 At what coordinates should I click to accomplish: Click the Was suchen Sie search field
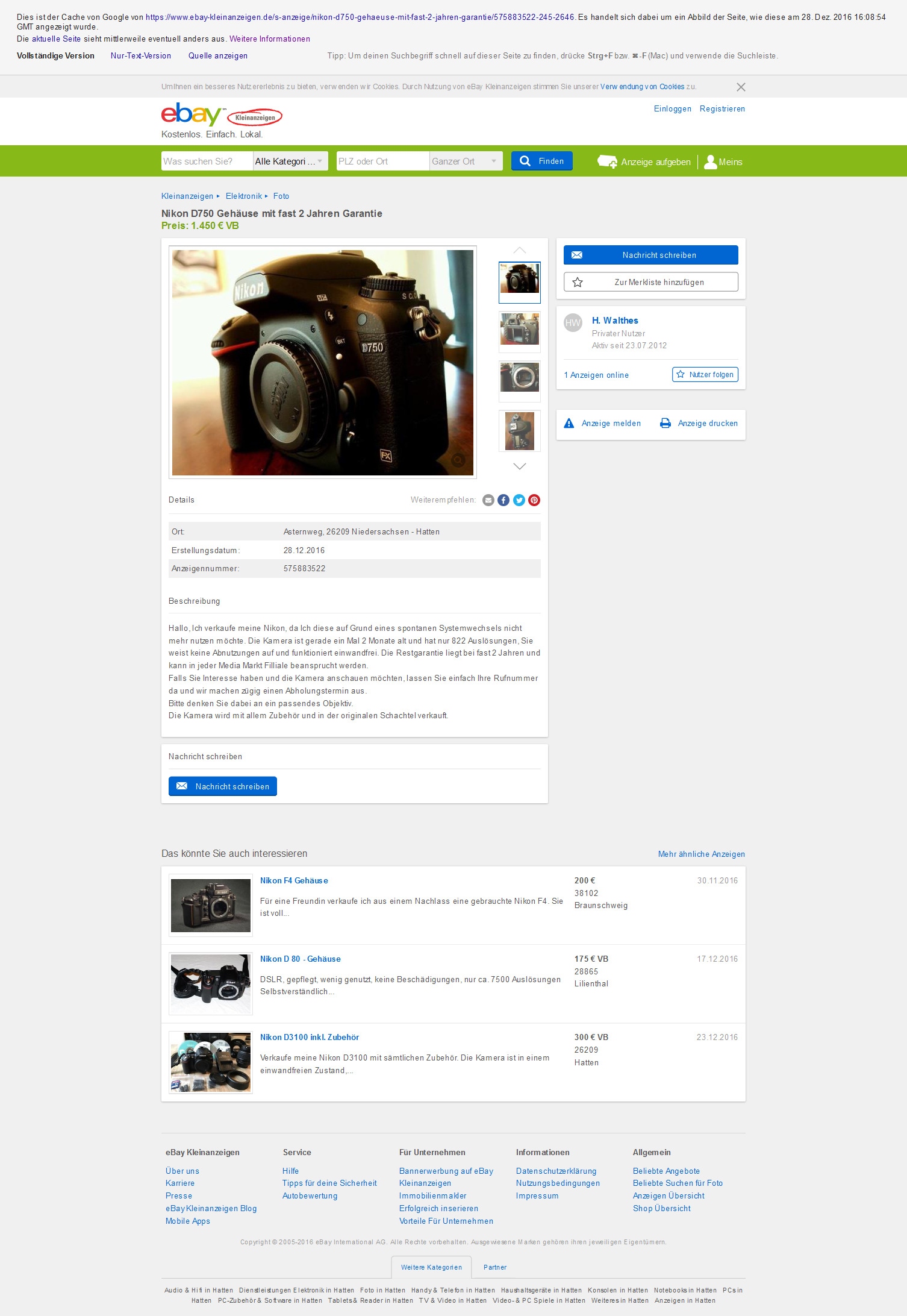[x=207, y=161]
